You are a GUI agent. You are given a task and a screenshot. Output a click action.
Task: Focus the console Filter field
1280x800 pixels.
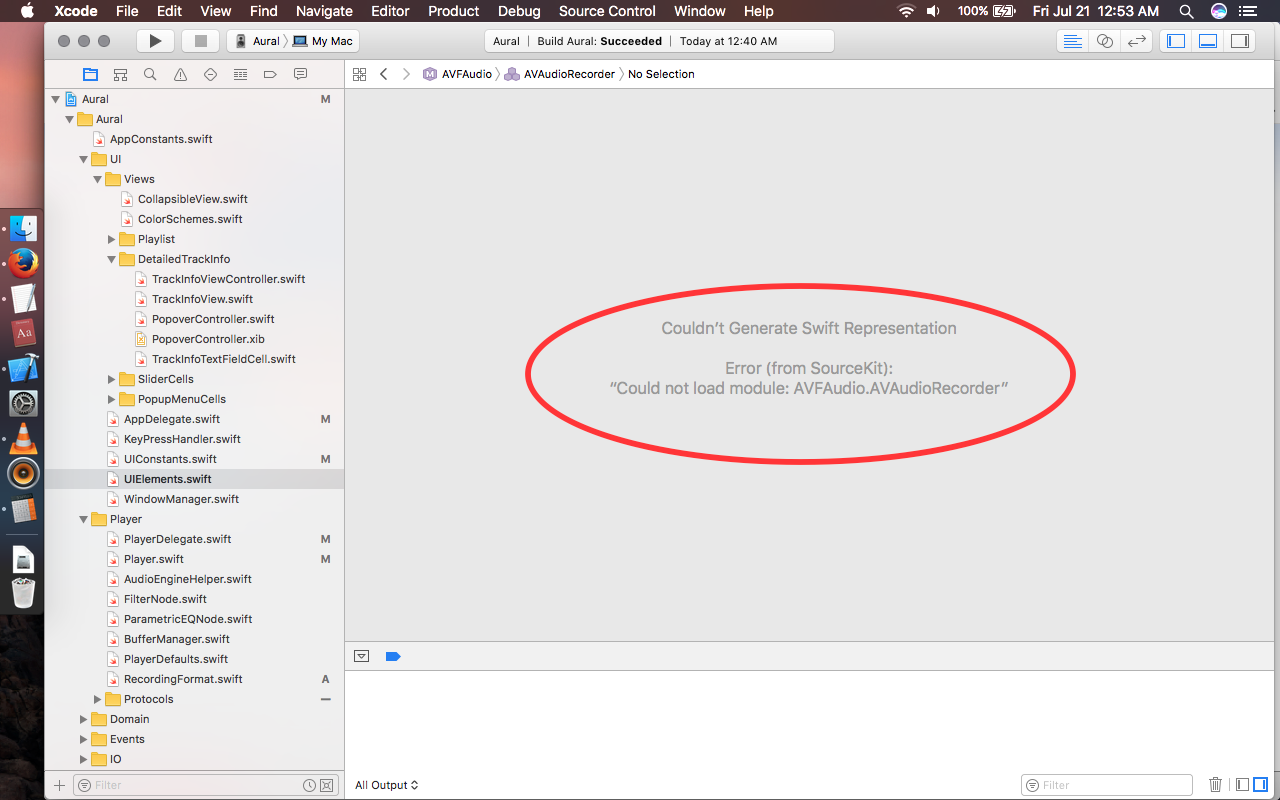[x=1107, y=785]
